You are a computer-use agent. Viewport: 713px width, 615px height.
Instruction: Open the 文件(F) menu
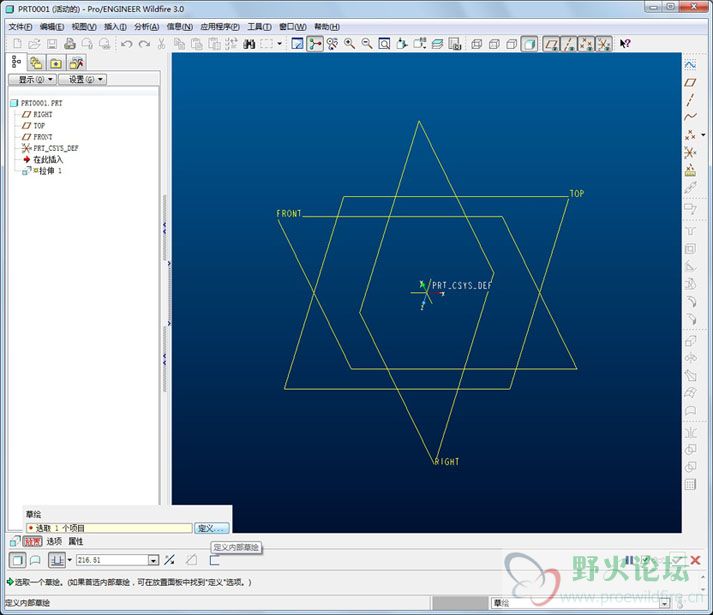[x=20, y=27]
